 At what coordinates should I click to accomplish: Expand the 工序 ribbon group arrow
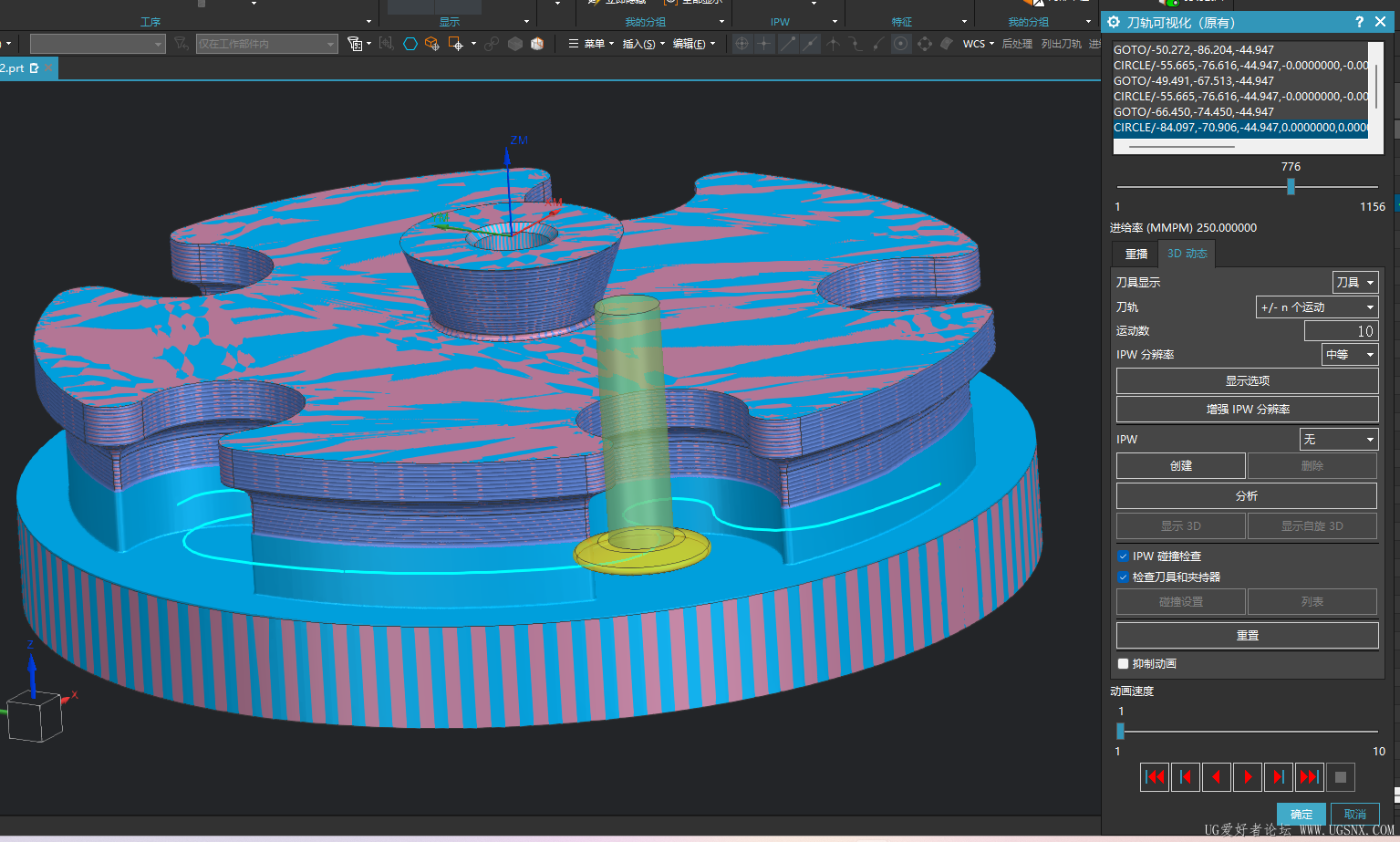(368, 22)
